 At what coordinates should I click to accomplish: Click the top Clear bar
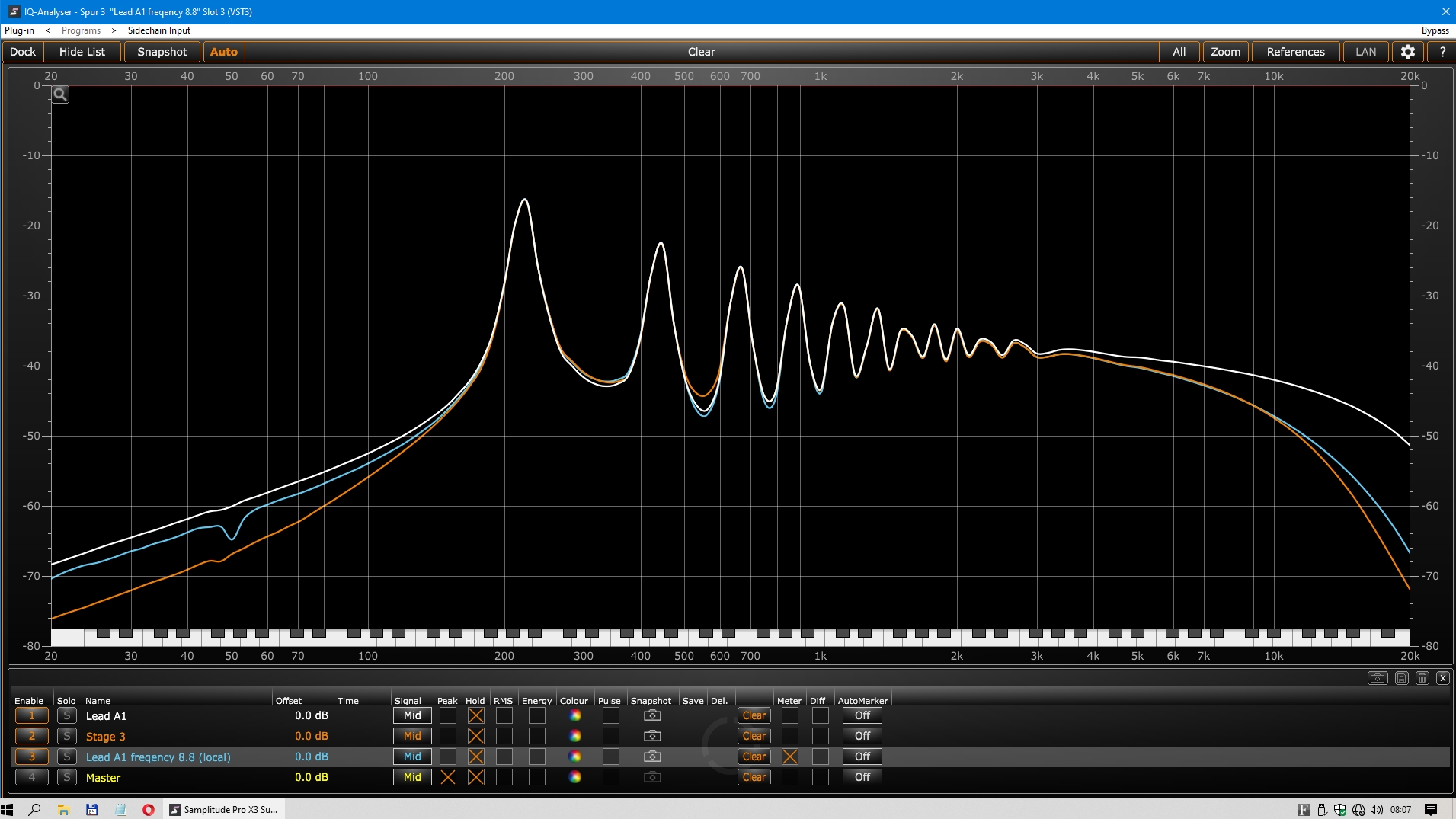click(x=701, y=52)
